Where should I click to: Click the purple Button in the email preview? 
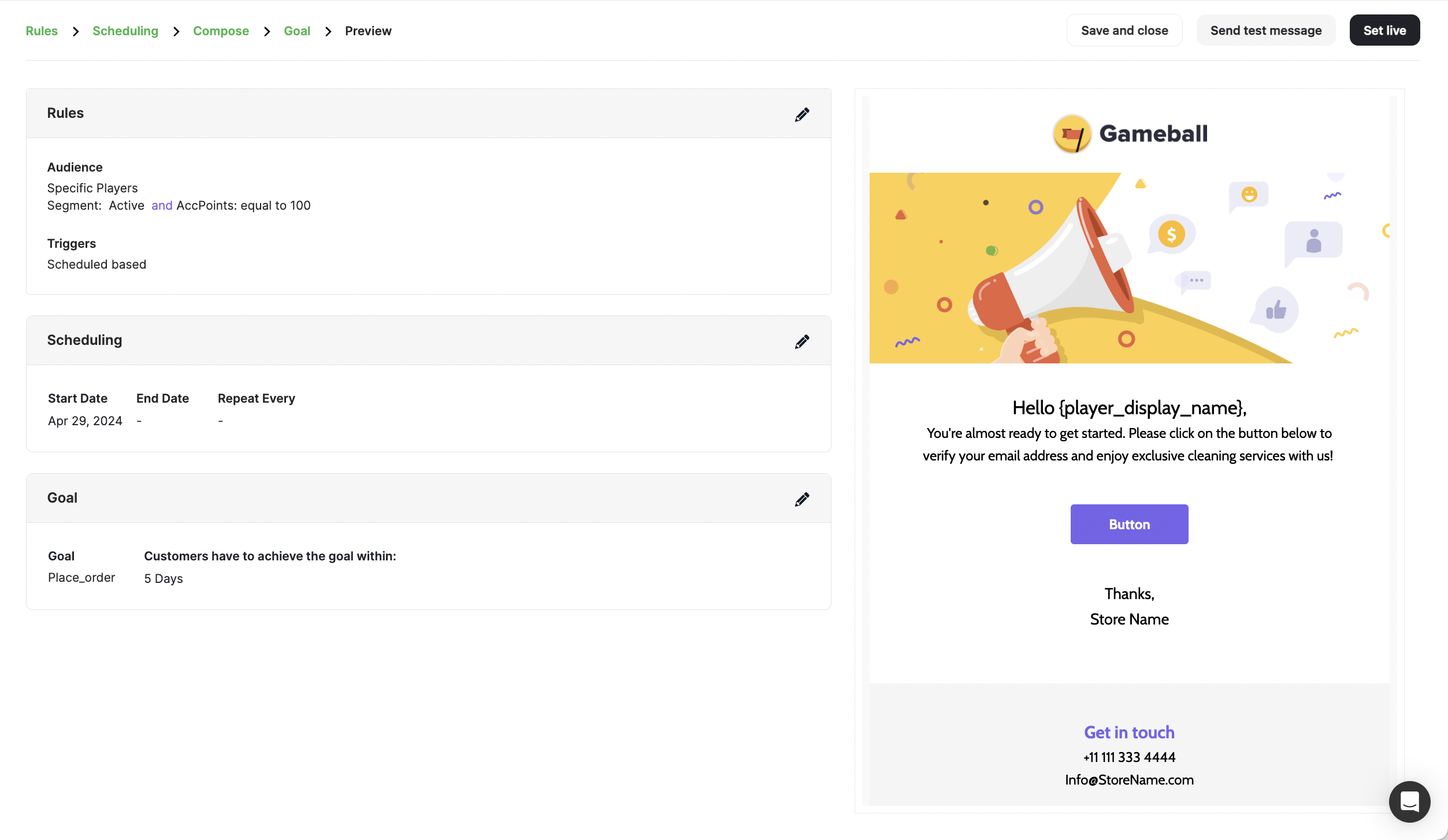(1129, 524)
